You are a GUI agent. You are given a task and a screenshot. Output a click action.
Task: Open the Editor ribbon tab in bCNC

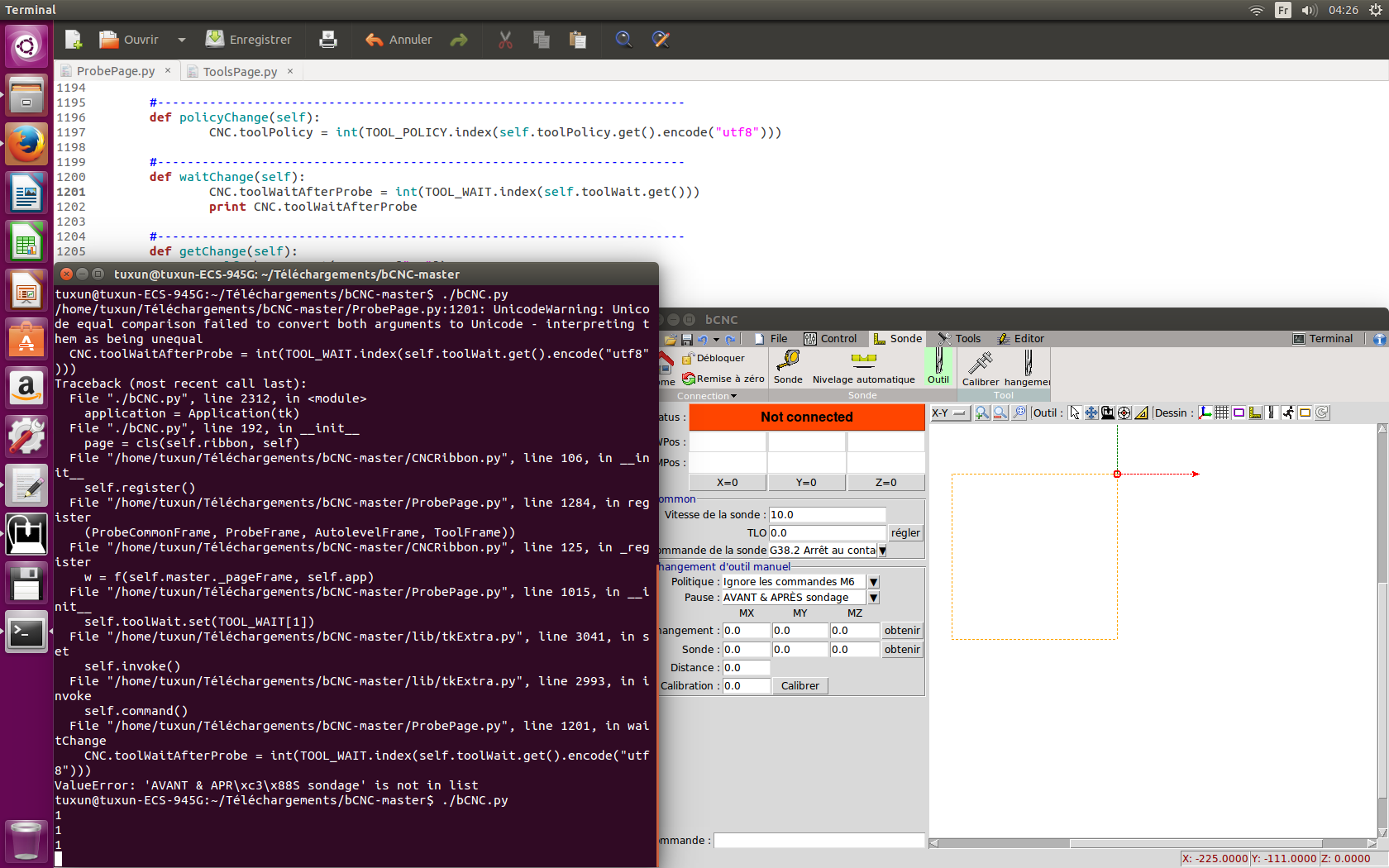pyautogui.click(x=1021, y=339)
